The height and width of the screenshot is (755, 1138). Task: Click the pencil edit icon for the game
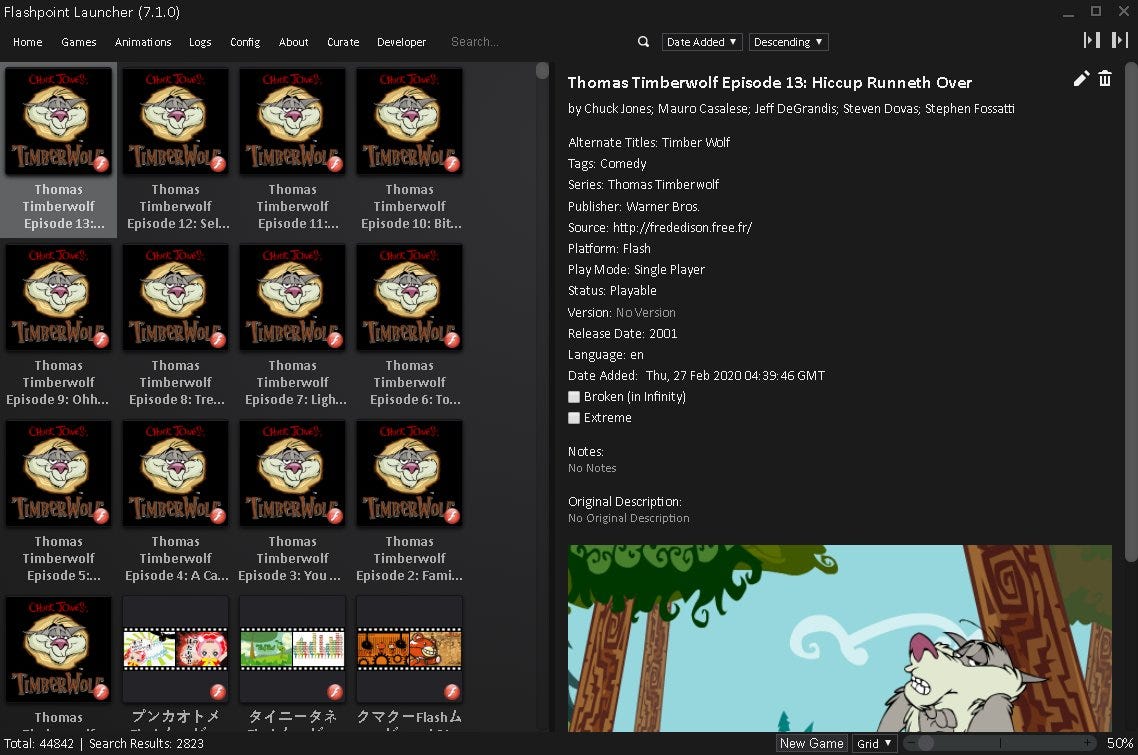coord(1081,79)
